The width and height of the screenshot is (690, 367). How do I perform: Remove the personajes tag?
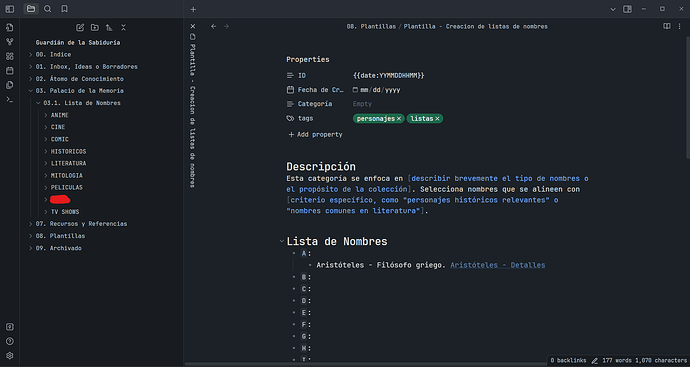point(399,119)
